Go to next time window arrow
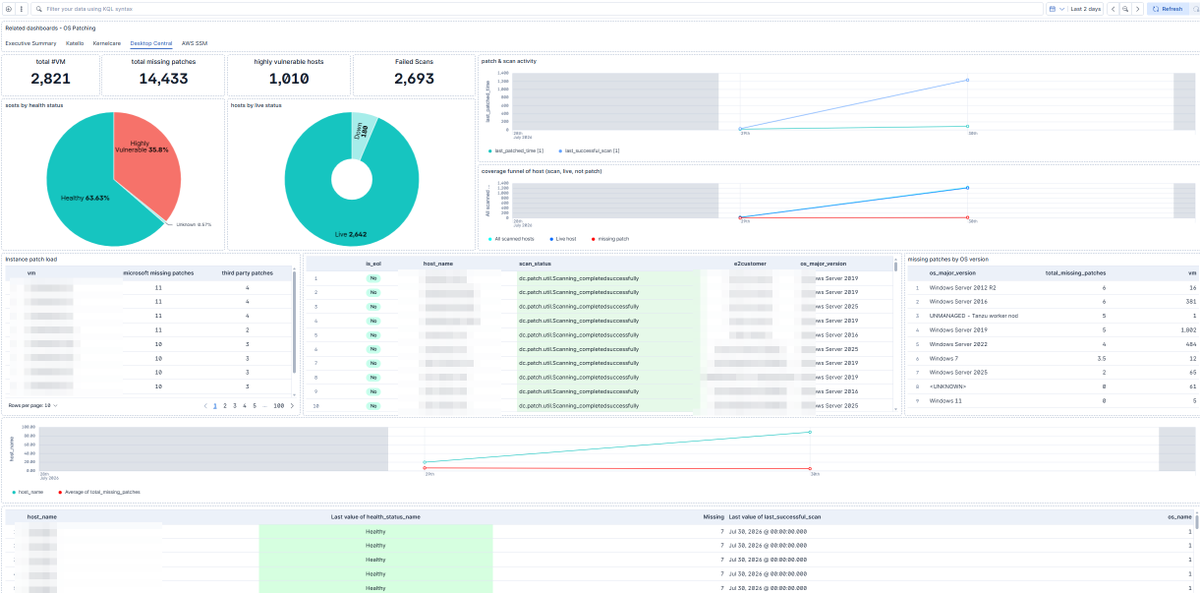1200x593 pixels. pos(1137,8)
